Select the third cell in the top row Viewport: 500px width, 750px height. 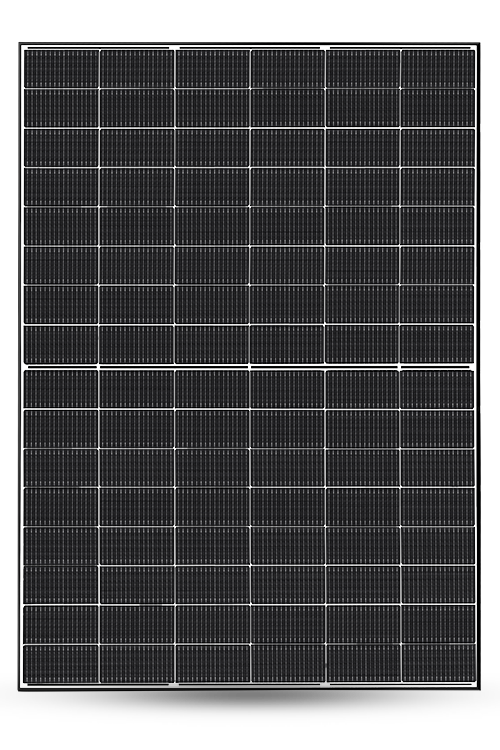click(212, 68)
